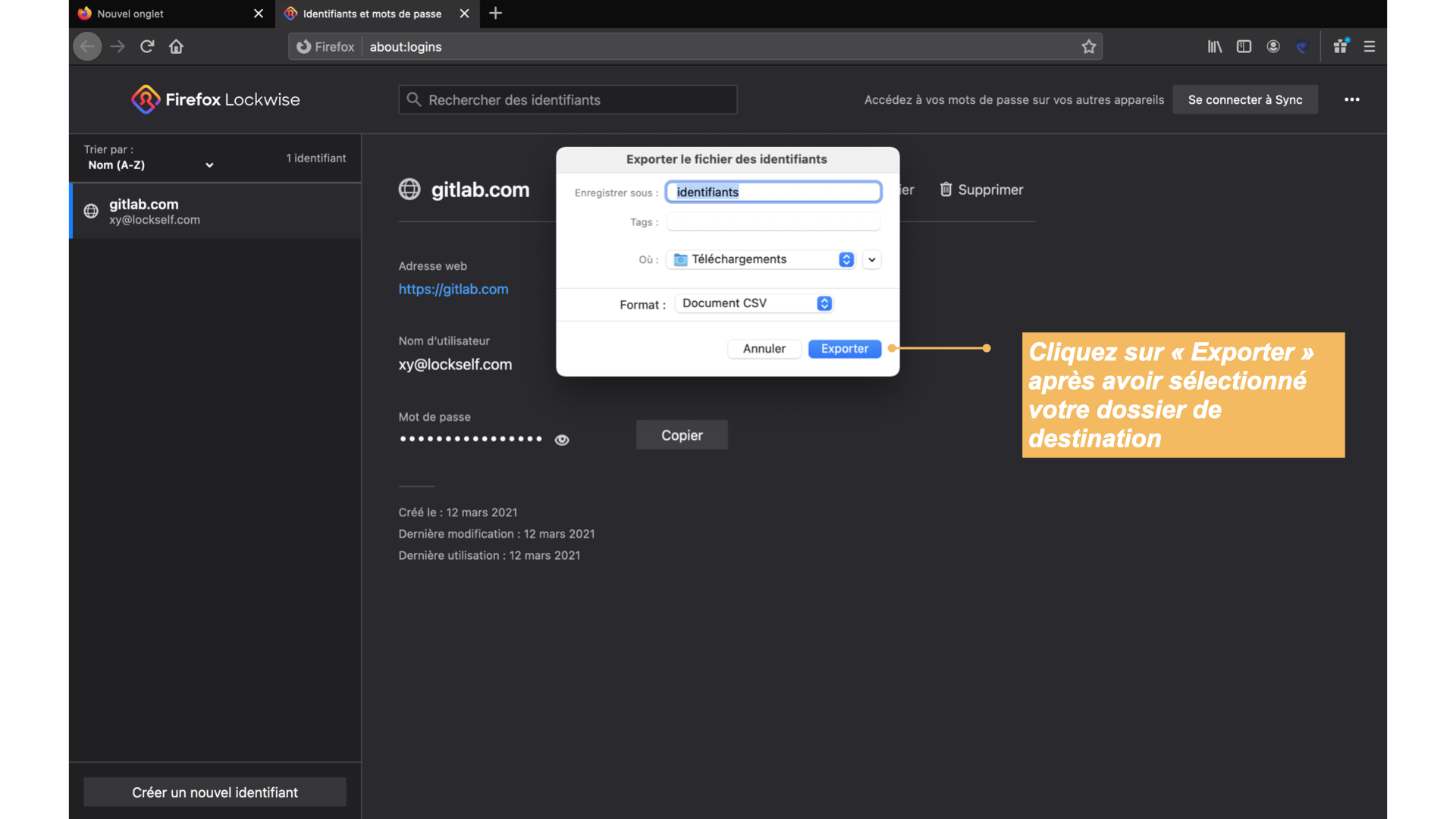
Task: Open a new tab with plus button
Action: pyautogui.click(x=495, y=13)
